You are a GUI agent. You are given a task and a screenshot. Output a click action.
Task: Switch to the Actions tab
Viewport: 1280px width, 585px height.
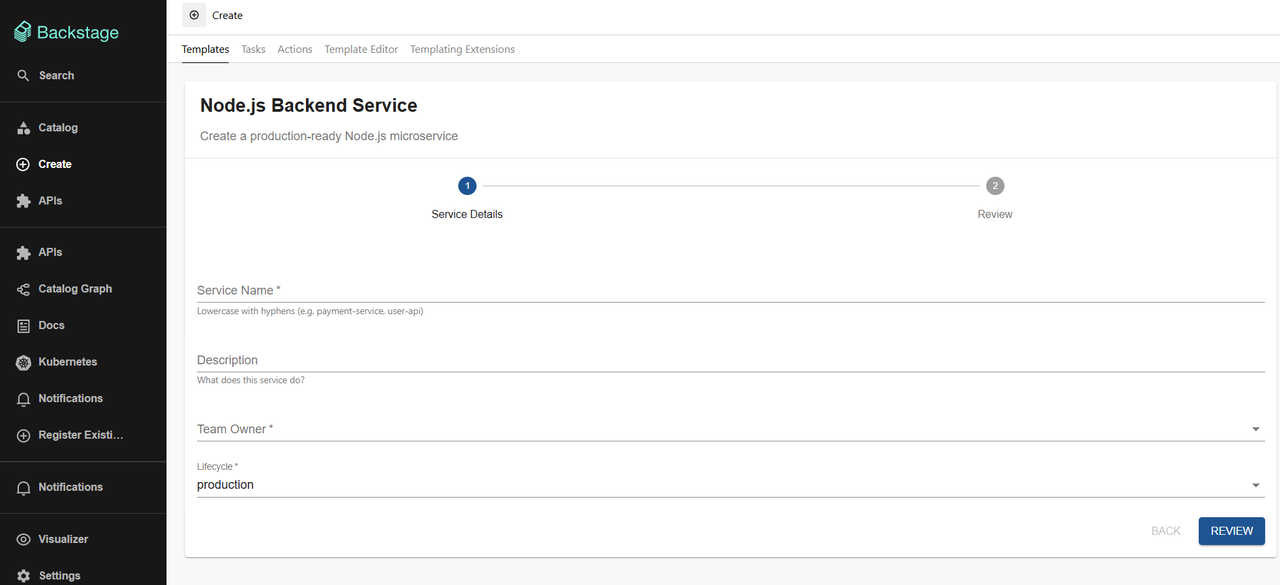tap(295, 49)
